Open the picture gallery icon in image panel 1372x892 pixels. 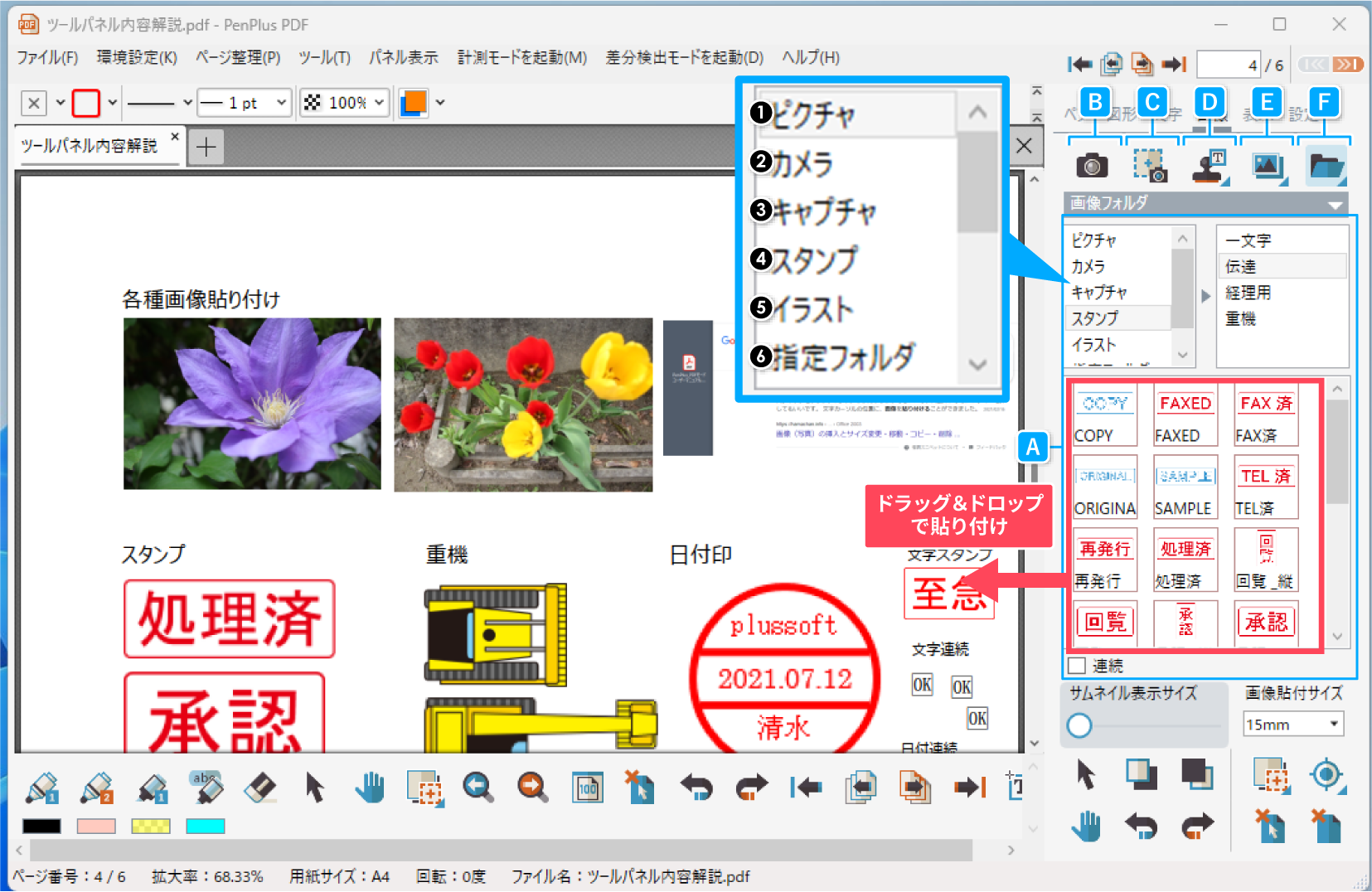(x=1269, y=166)
